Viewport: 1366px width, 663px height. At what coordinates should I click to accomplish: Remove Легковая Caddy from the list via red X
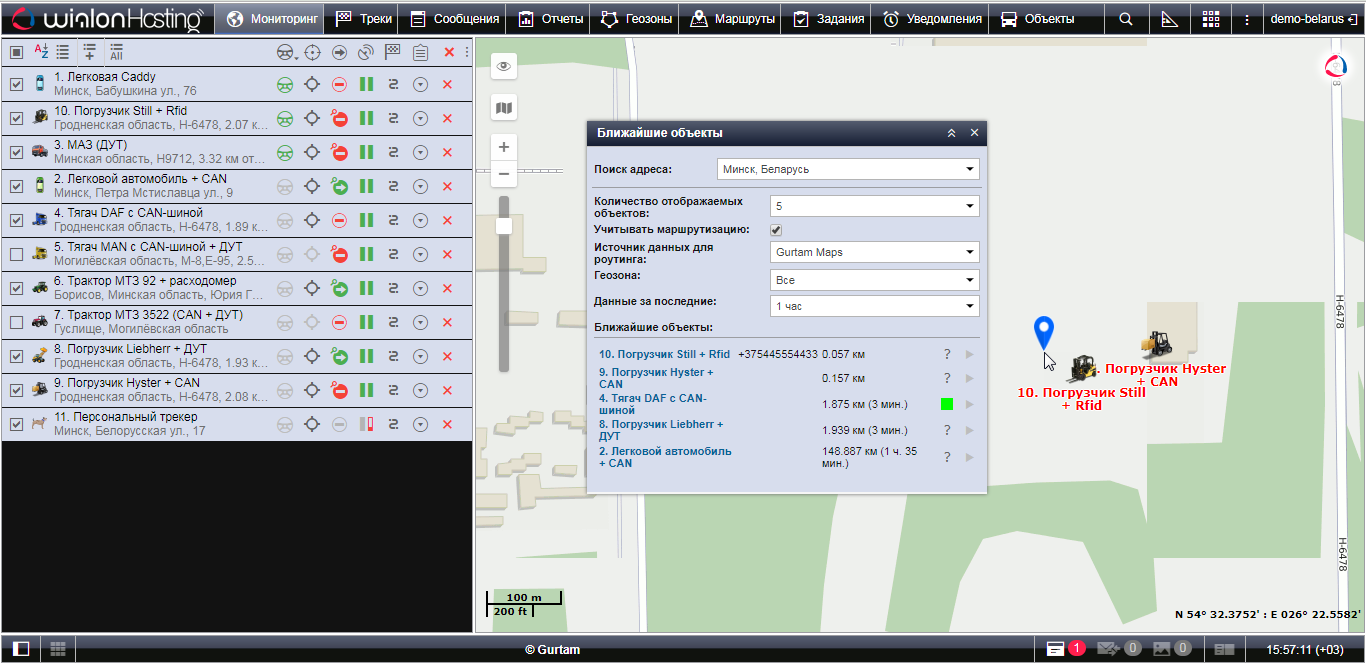coord(447,85)
